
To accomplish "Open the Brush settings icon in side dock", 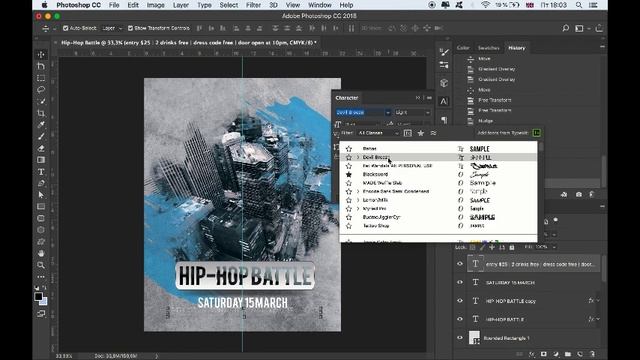I will [444, 52].
